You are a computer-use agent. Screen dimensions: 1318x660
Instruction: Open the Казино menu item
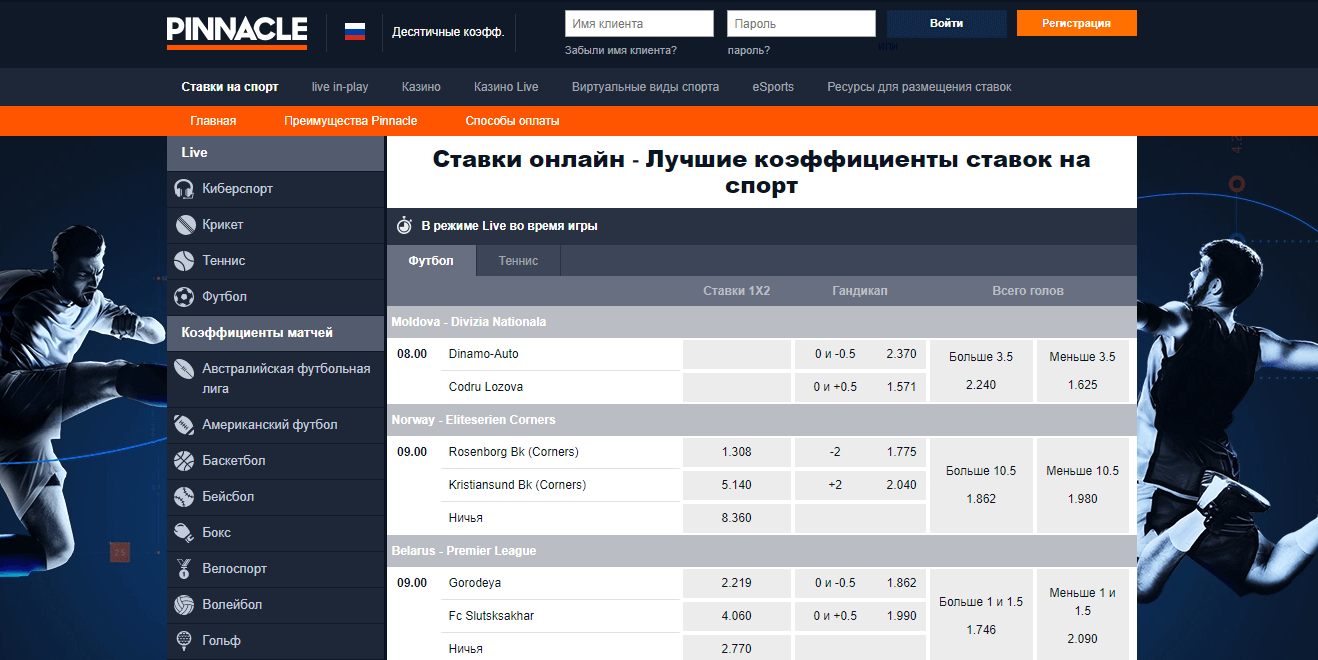click(x=421, y=87)
